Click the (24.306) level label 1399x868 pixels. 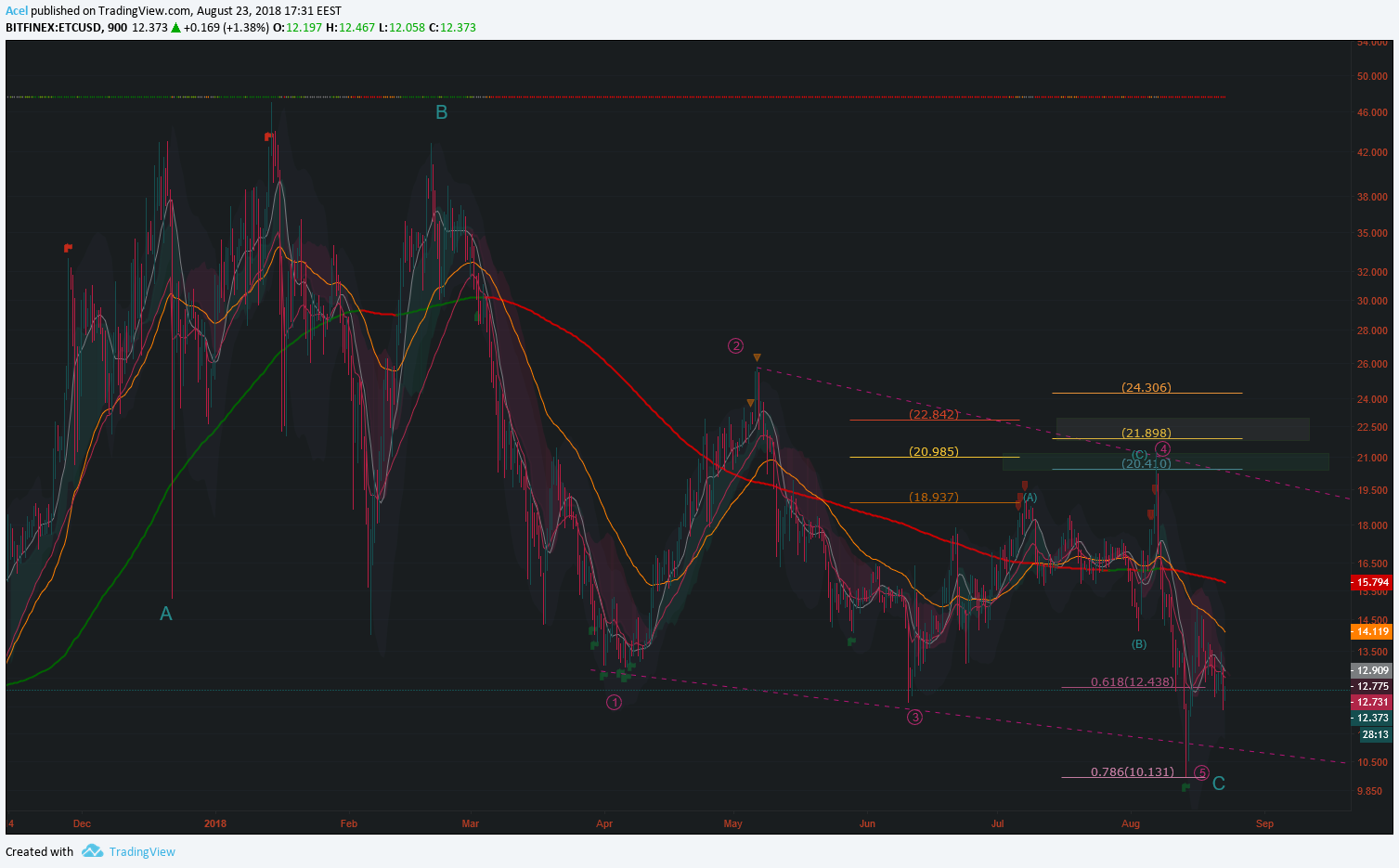(x=1146, y=387)
